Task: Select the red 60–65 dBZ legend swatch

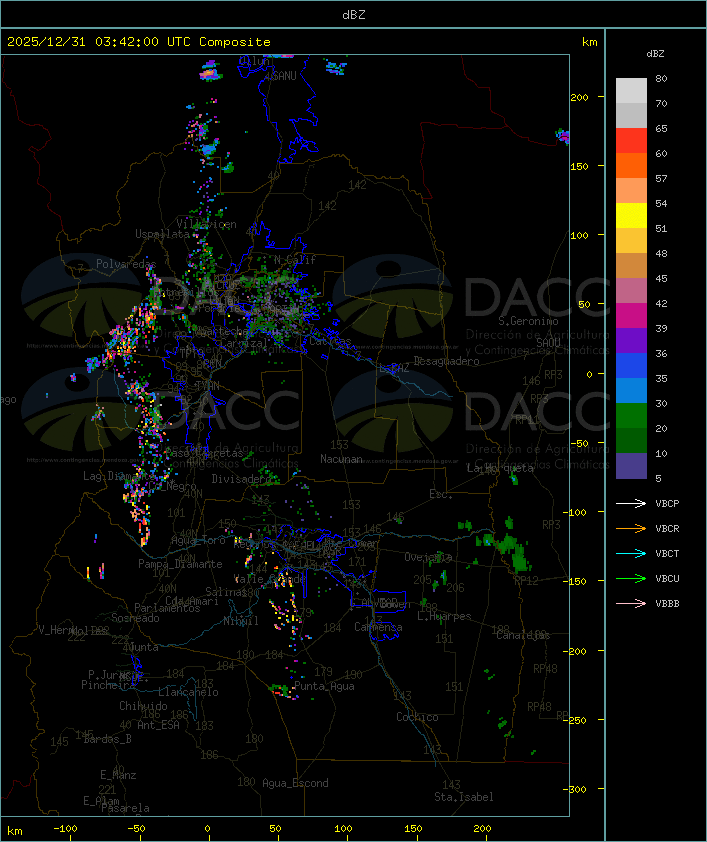Action: pyautogui.click(x=631, y=141)
